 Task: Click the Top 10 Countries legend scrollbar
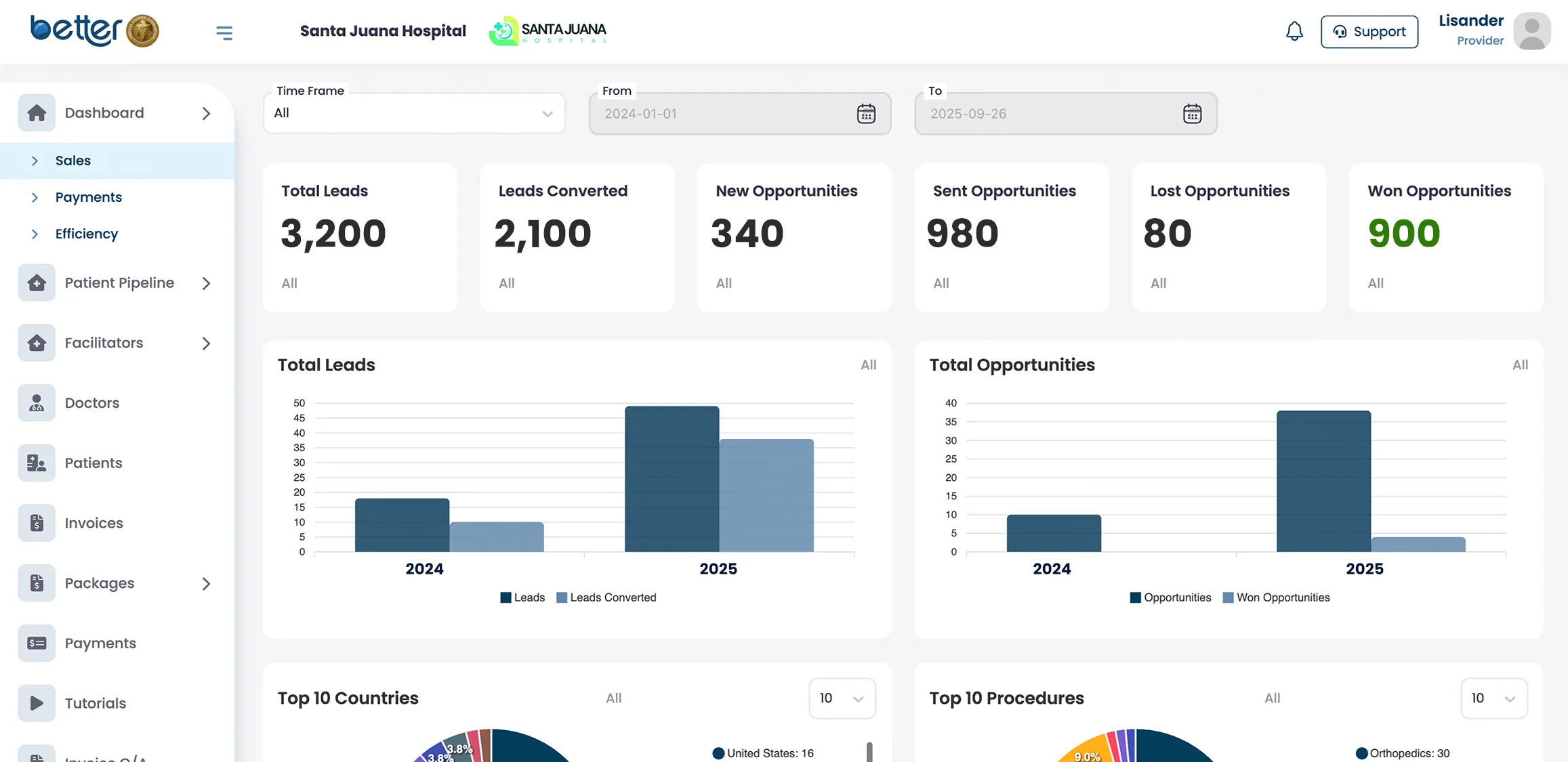pos(869,752)
